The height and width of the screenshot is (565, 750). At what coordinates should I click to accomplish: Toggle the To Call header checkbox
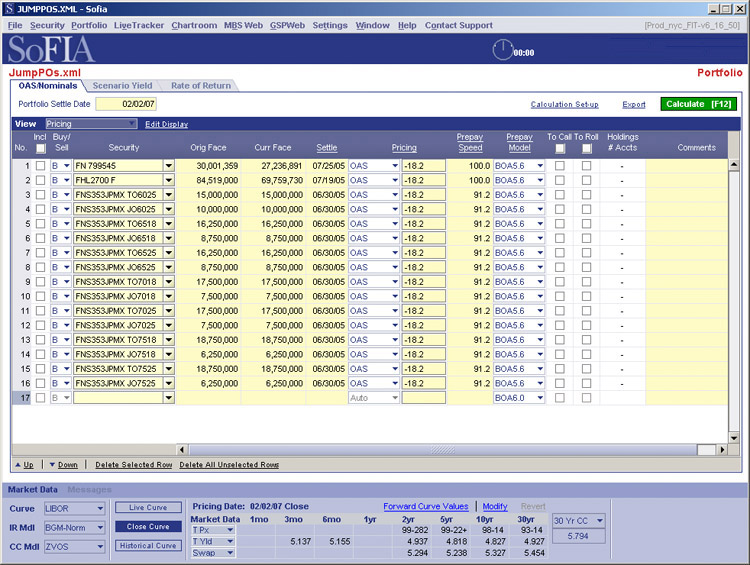pyautogui.click(x=559, y=148)
